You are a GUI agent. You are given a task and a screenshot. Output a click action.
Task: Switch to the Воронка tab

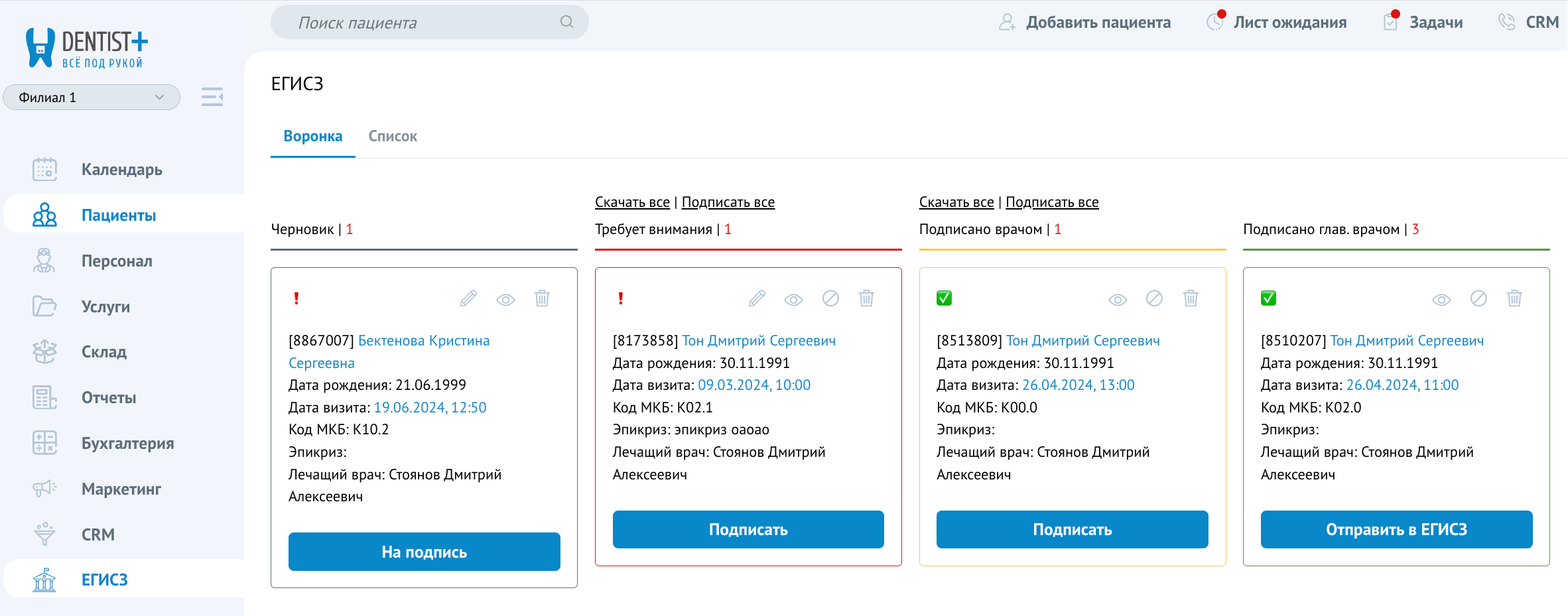click(x=313, y=137)
